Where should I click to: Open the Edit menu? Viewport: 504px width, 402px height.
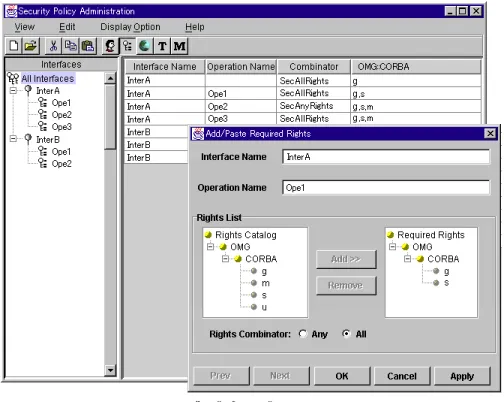67,27
